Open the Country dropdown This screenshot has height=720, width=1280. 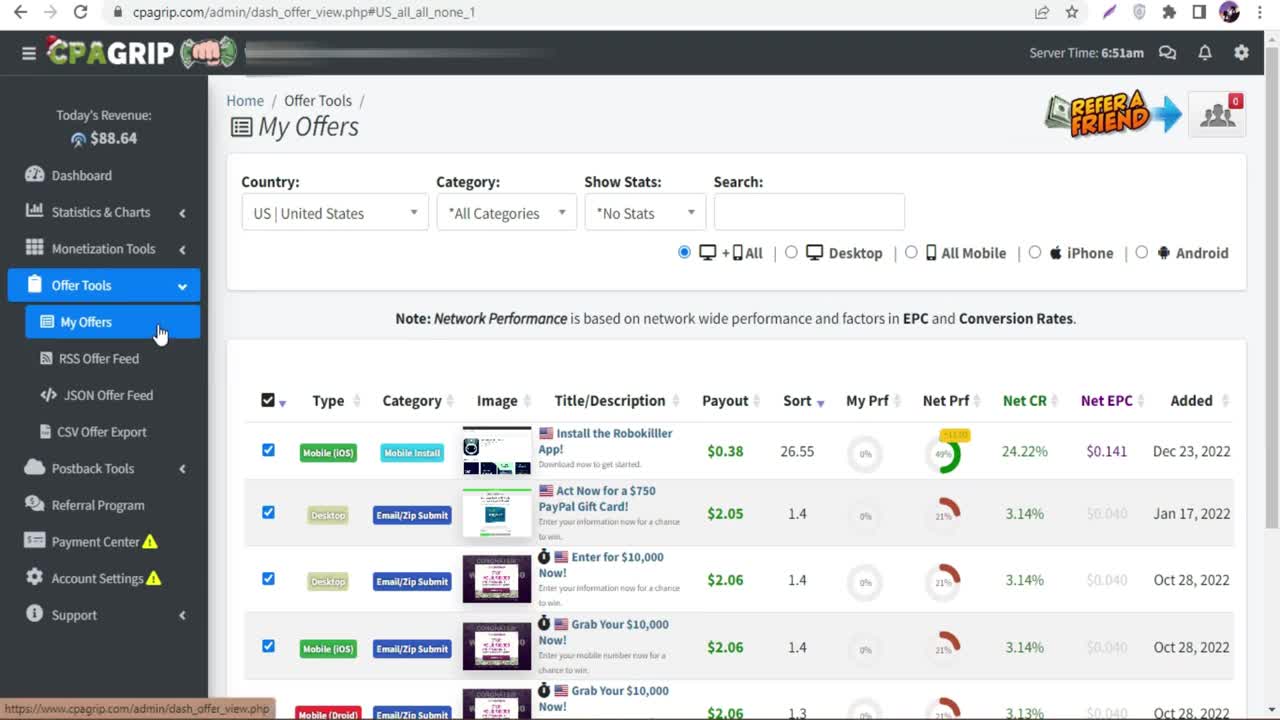(x=335, y=213)
